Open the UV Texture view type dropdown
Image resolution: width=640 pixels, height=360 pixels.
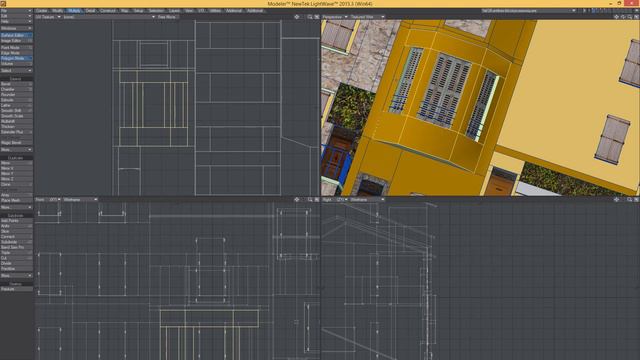pyautogui.click(x=48, y=17)
